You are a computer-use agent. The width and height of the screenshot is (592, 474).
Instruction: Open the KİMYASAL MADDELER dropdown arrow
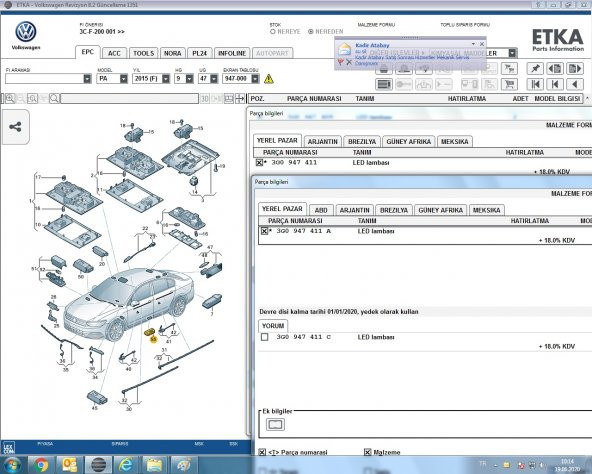[512, 53]
